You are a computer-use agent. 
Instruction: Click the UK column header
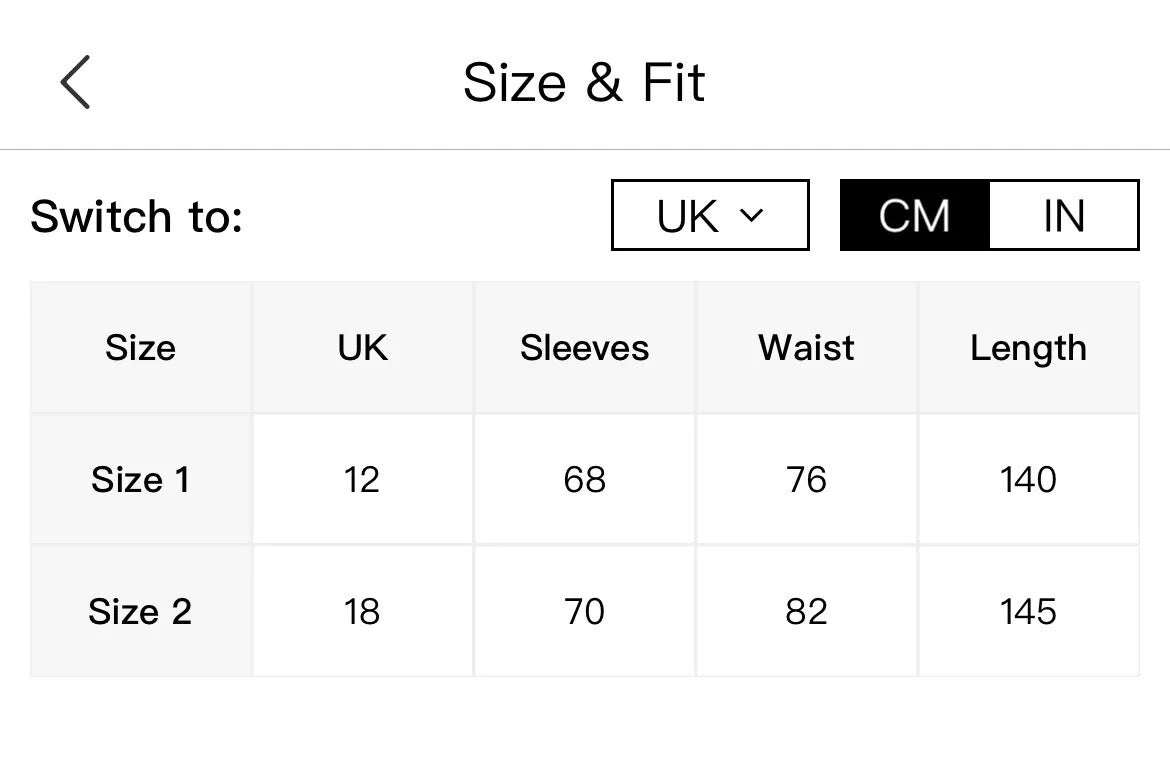(363, 348)
